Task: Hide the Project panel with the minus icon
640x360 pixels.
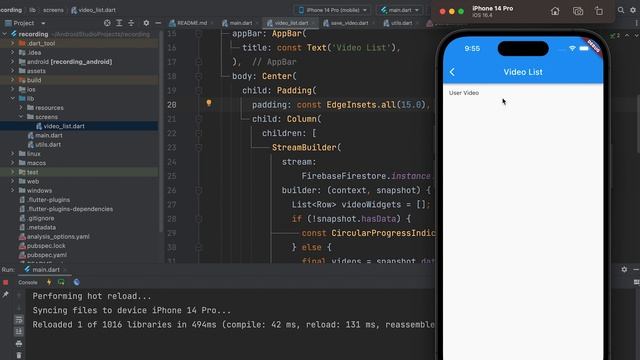Action: coord(158,23)
